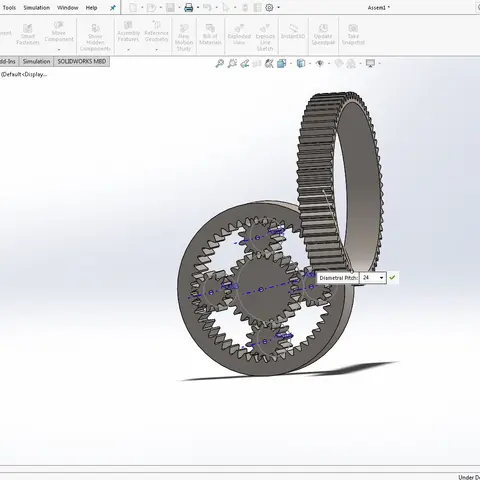Click the View Settings monitor icon
480x480 pixels.
tap(370, 63)
